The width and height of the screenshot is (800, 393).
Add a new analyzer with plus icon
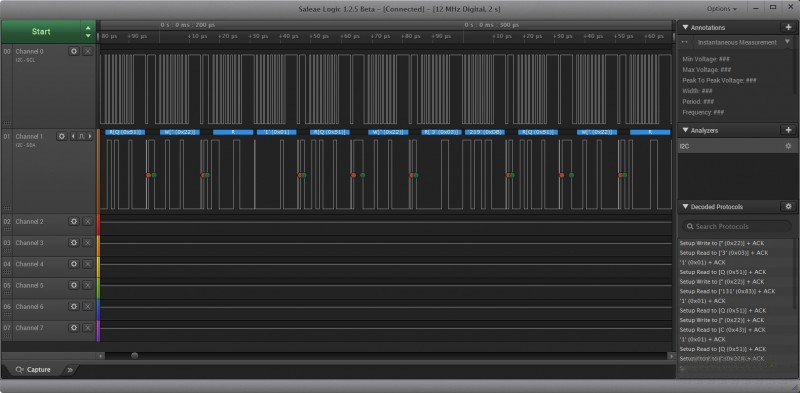click(x=788, y=131)
